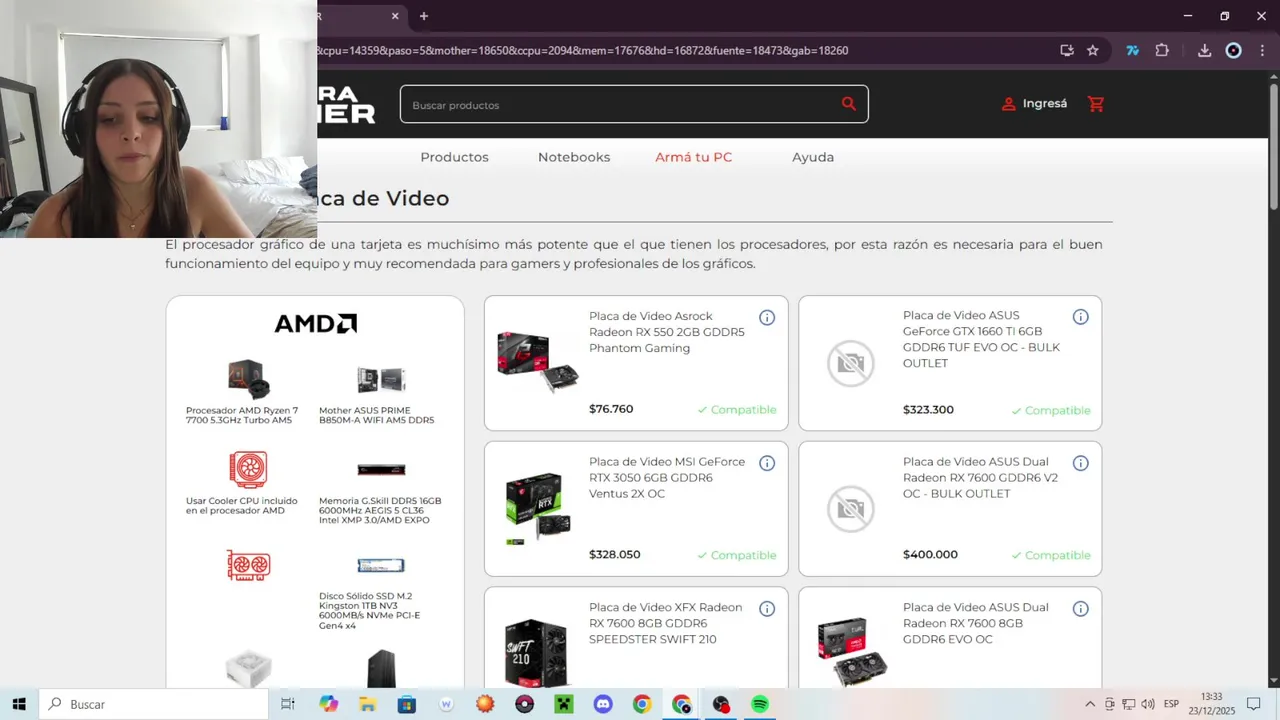Focus the Buscar productos search field
The width and height of the screenshot is (1280, 720).
click(x=634, y=104)
